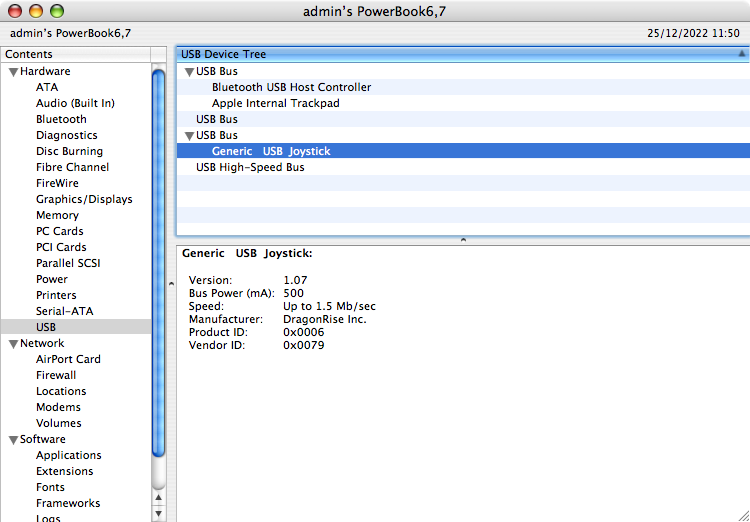Close the window with red button
This screenshot has width=750, height=522.
pyautogui.click(x=15, y=11)
